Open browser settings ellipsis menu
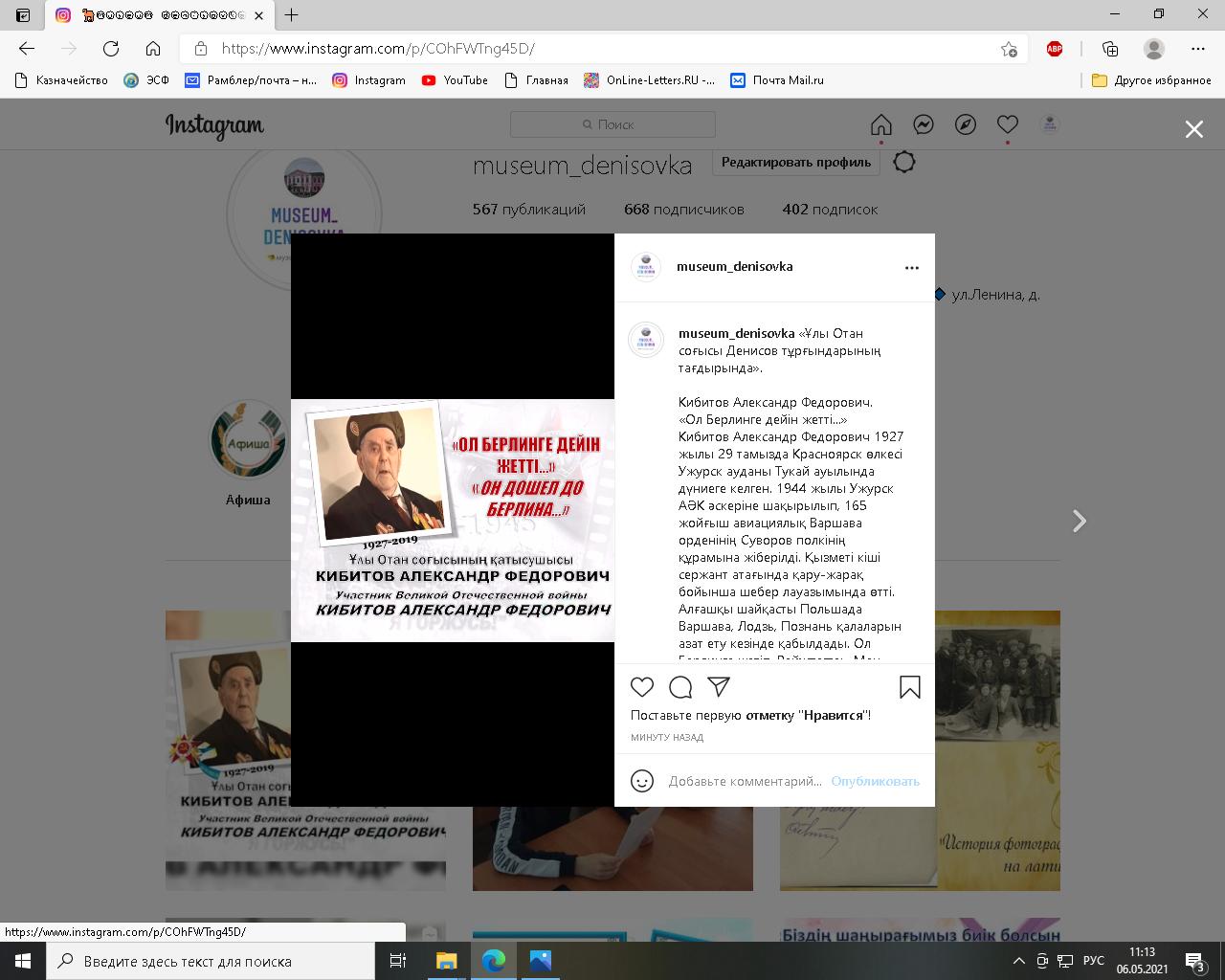The width and height of the screenshot is (1225, 980). click(1198, 49)
